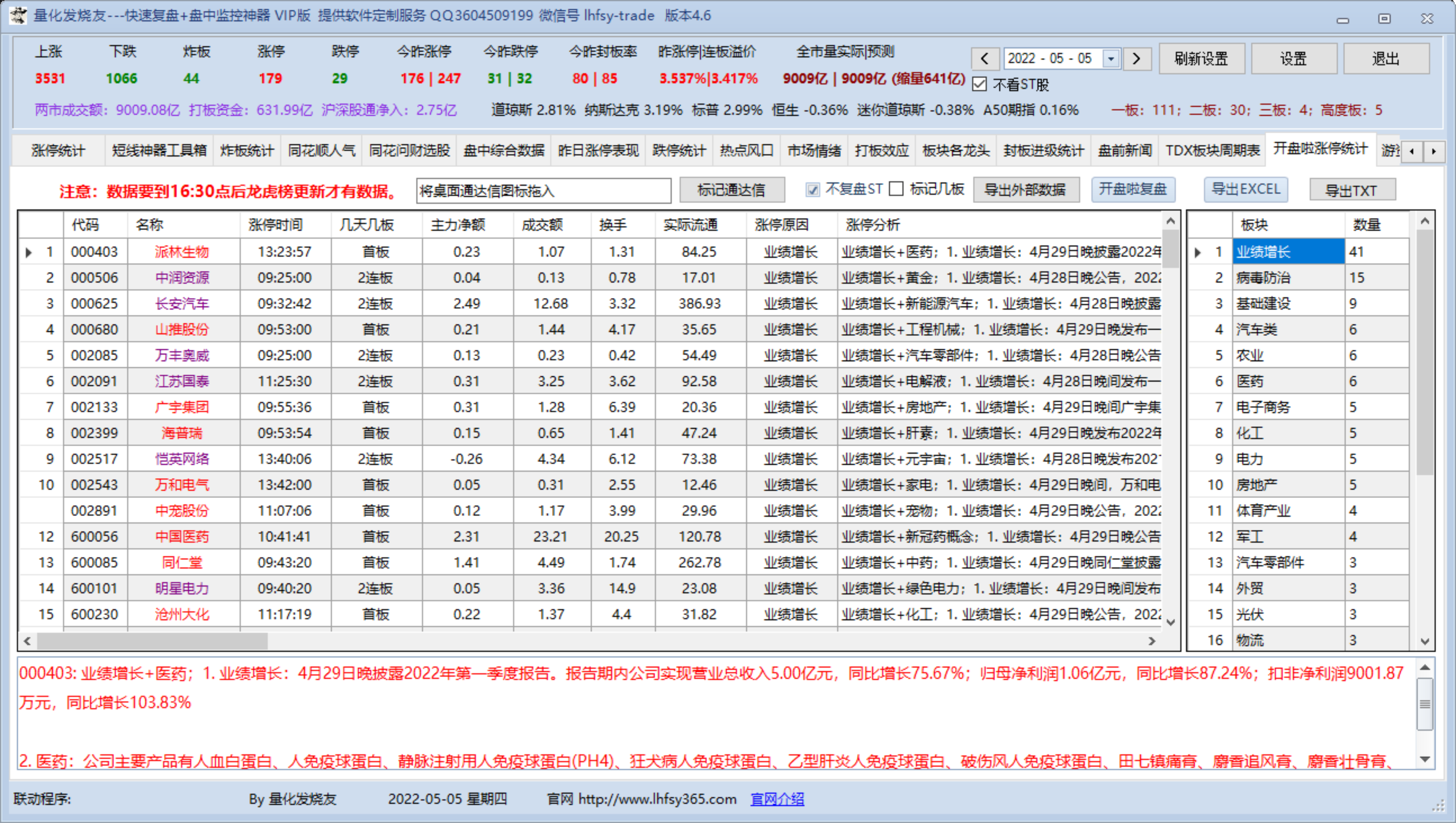Click row marker arrow beside 000403

[29, 252]
